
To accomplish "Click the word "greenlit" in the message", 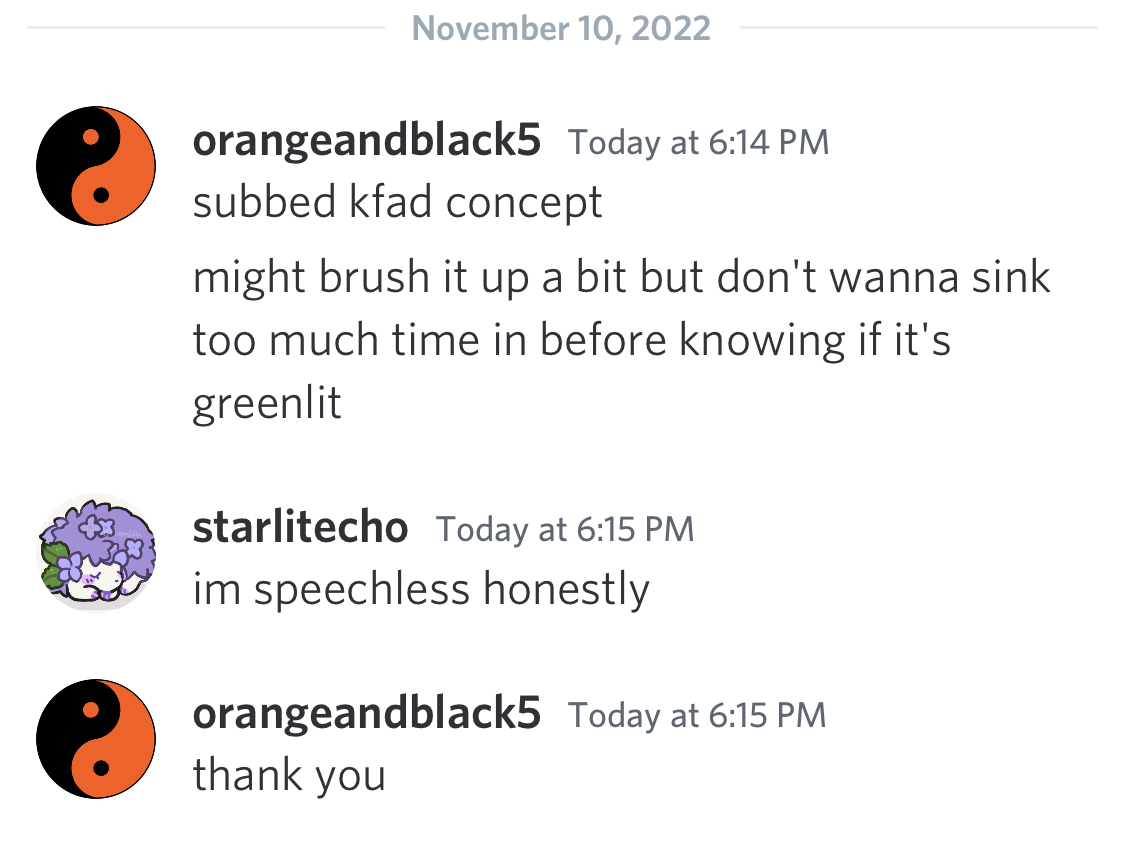I will click(267, 403).
